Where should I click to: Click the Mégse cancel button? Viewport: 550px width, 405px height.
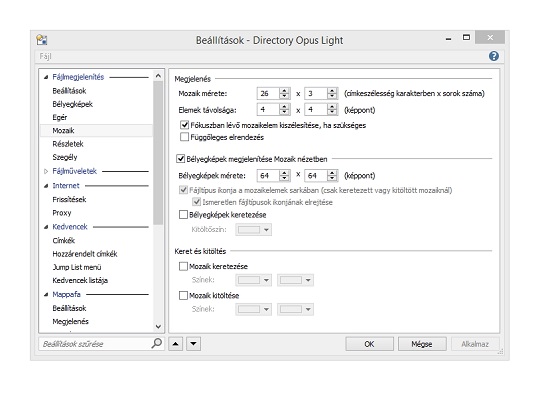422,344
